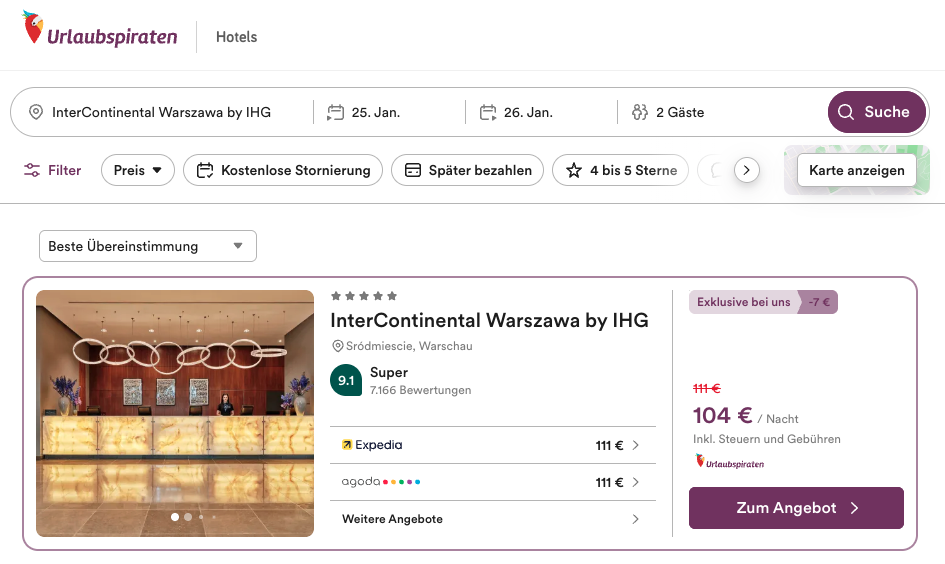Click the check-in calendar icon
The height and width of the screenshot is (564, 945).
point(336,112)
